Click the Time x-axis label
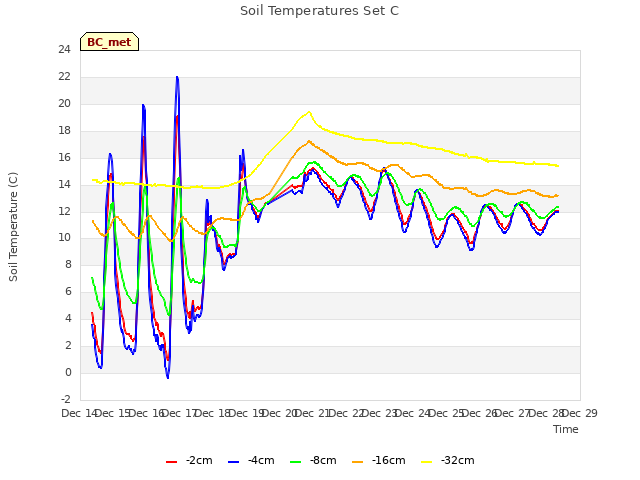 click(566, 429)
